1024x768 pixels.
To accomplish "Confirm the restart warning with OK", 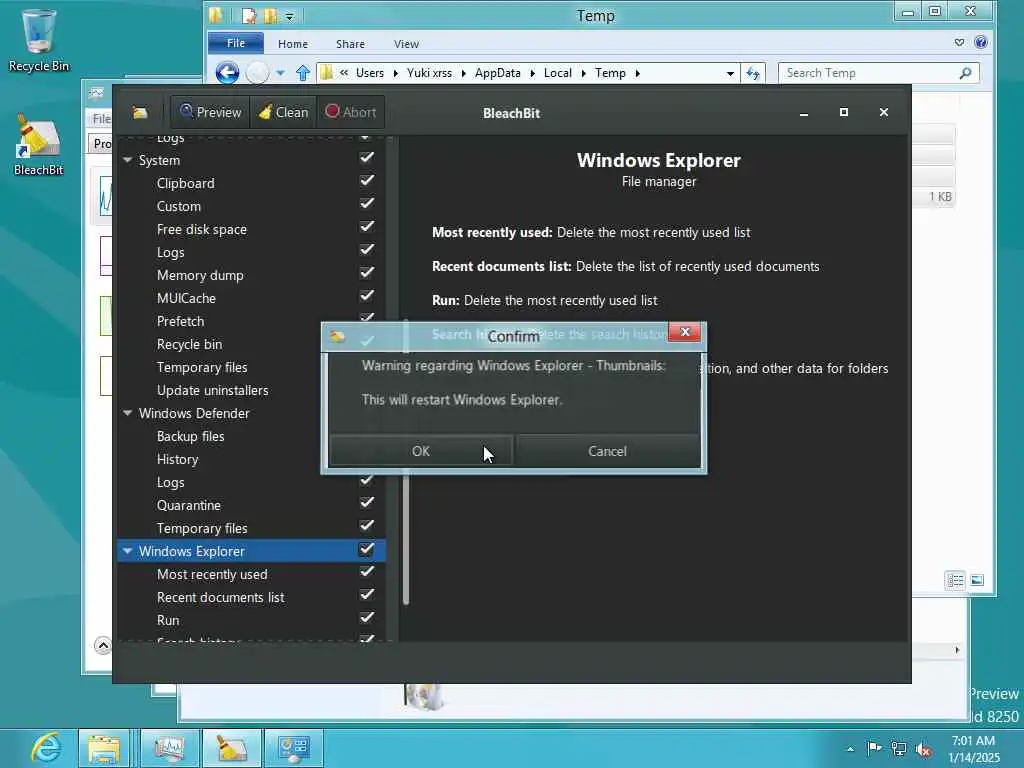I will click(421, 451).
